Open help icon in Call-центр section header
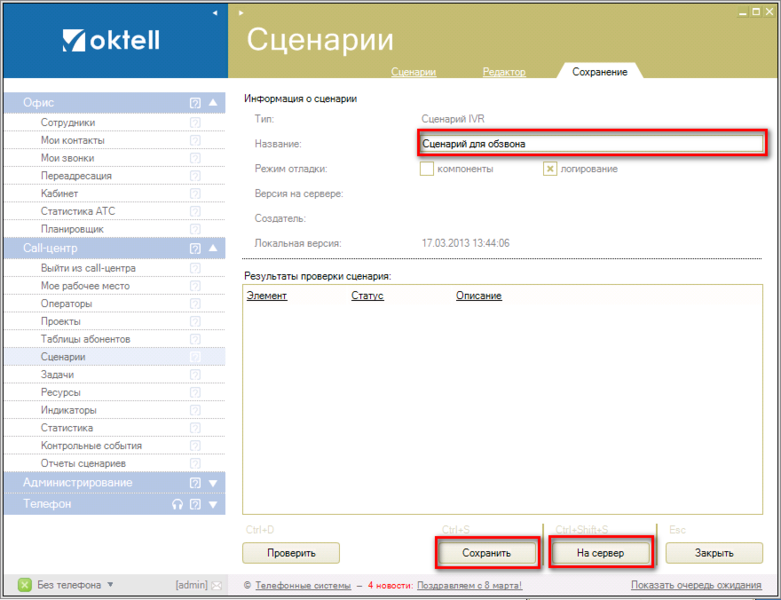The image size is (781, 600). tap(195, 248)
